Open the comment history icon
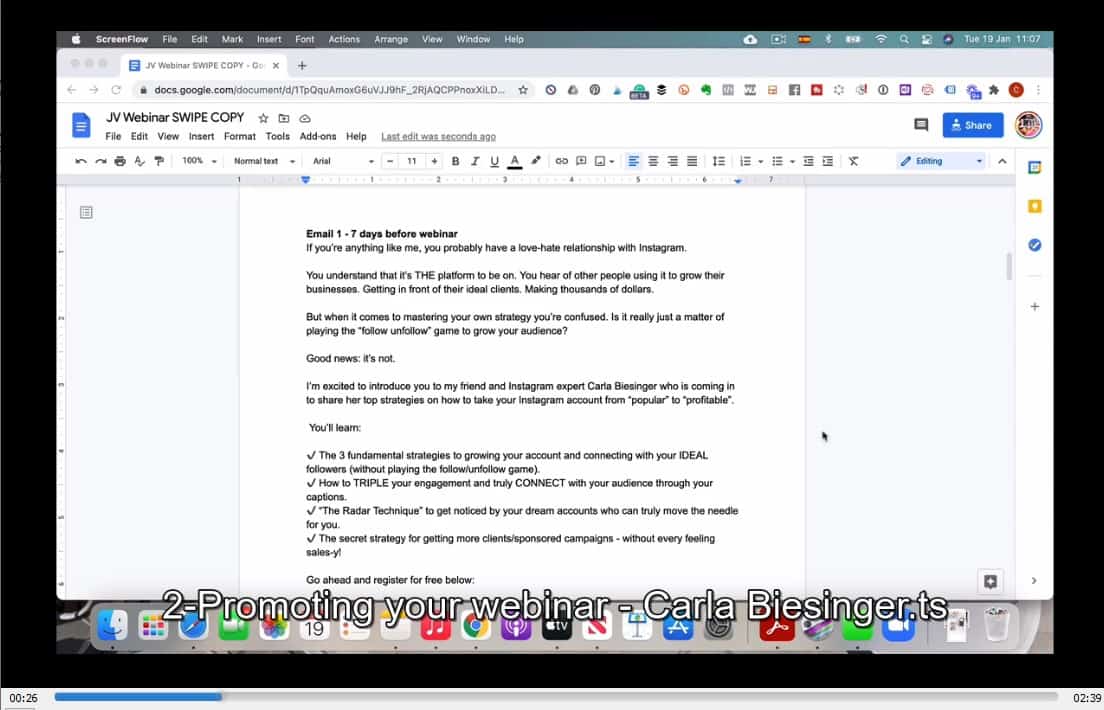Screen dimensions: 1104x710 pos(921,125)
